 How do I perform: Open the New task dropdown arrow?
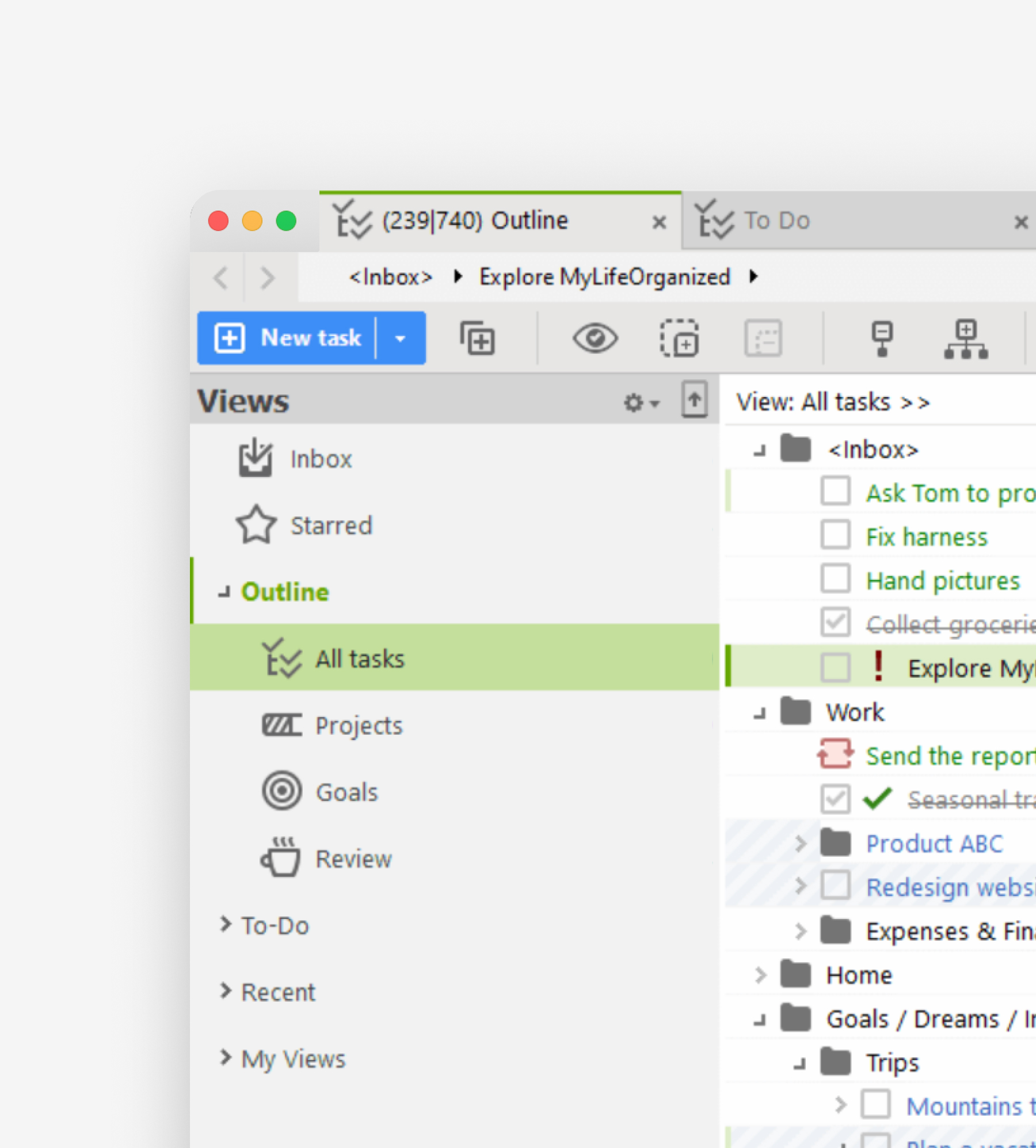click(401, 338)
